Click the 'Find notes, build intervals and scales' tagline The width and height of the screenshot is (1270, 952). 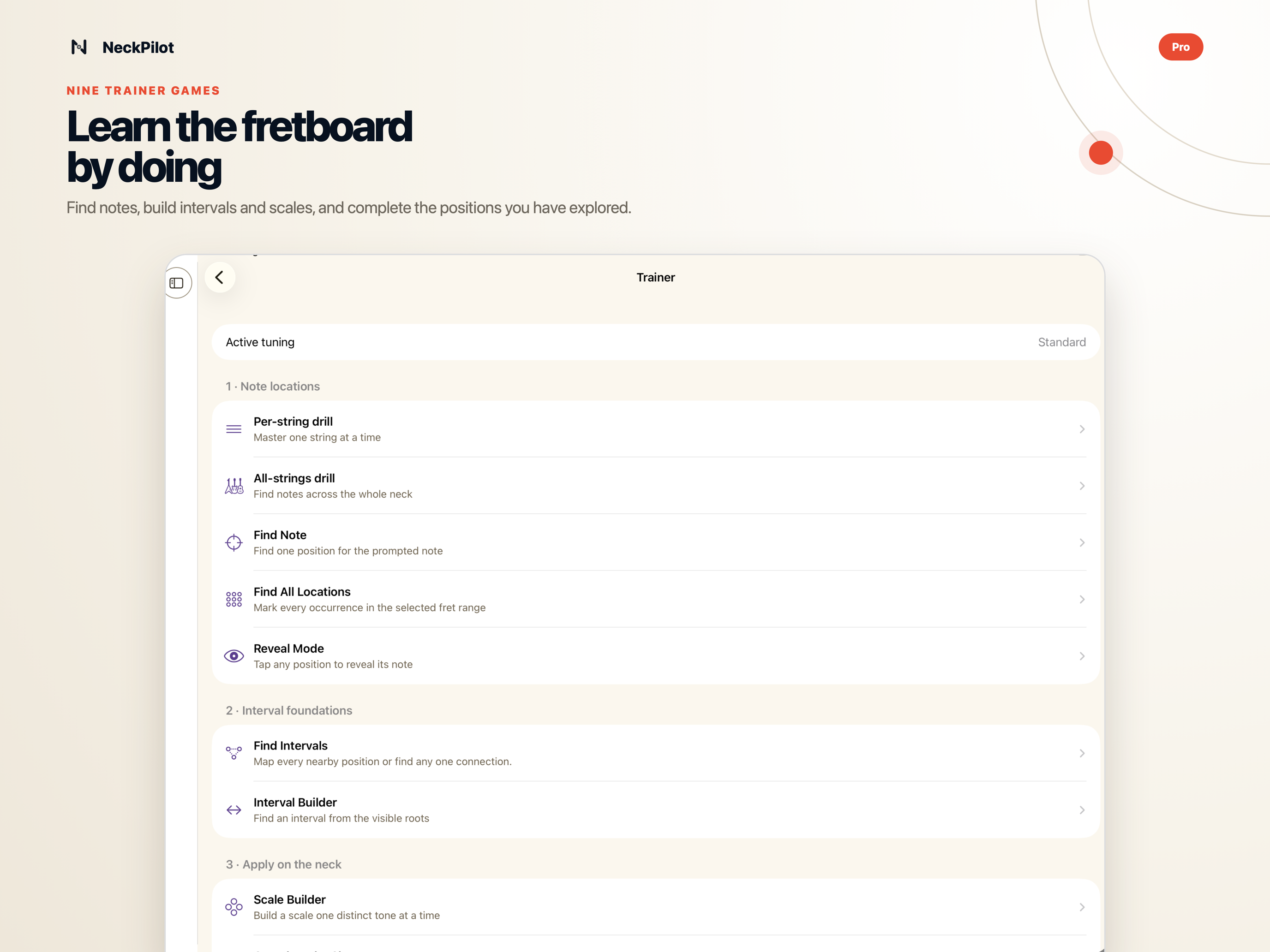pyautogui.click(x=348, y=208)
